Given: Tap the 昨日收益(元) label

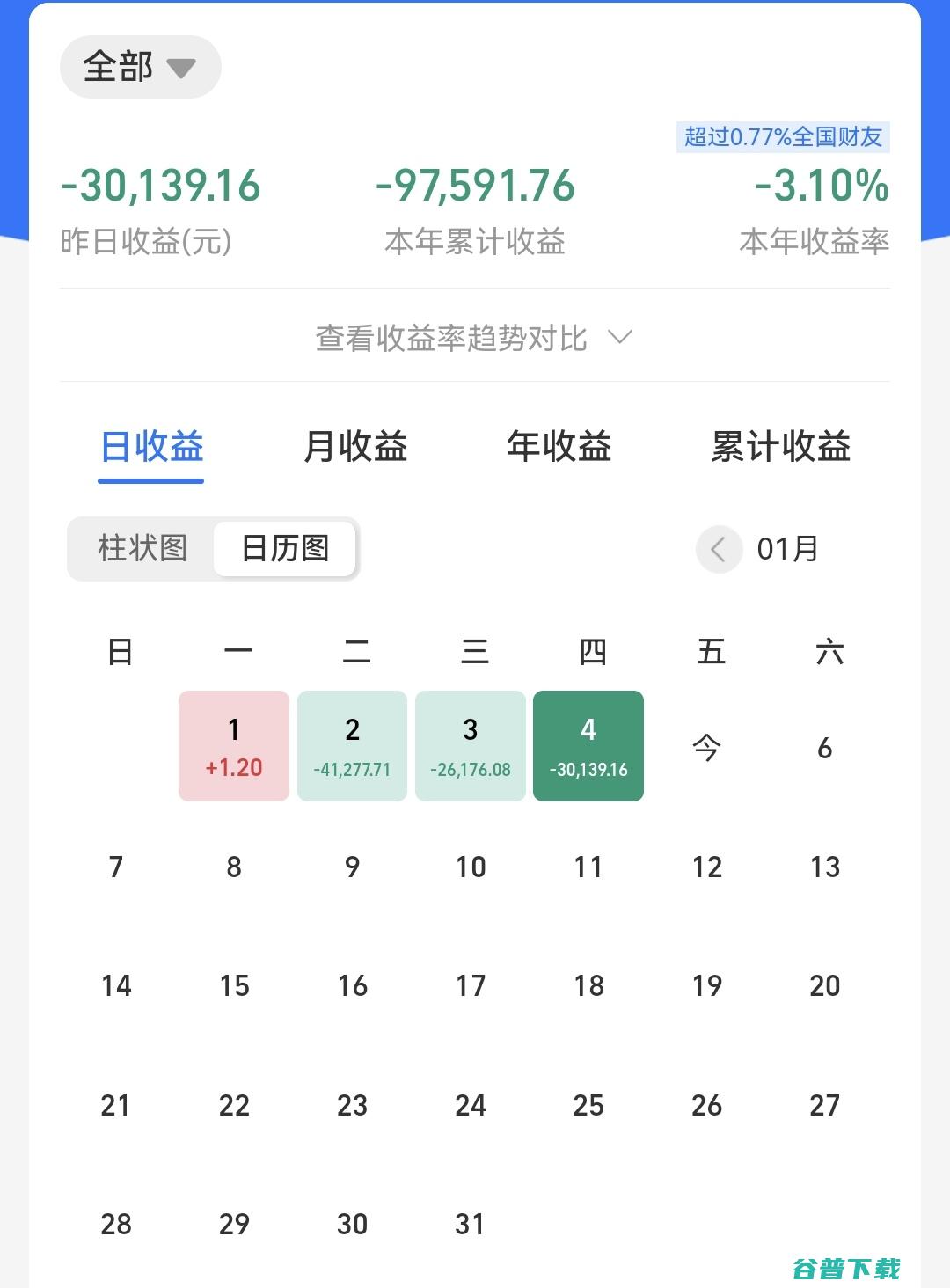Looking at the screenshot, I should pos(146,241).
